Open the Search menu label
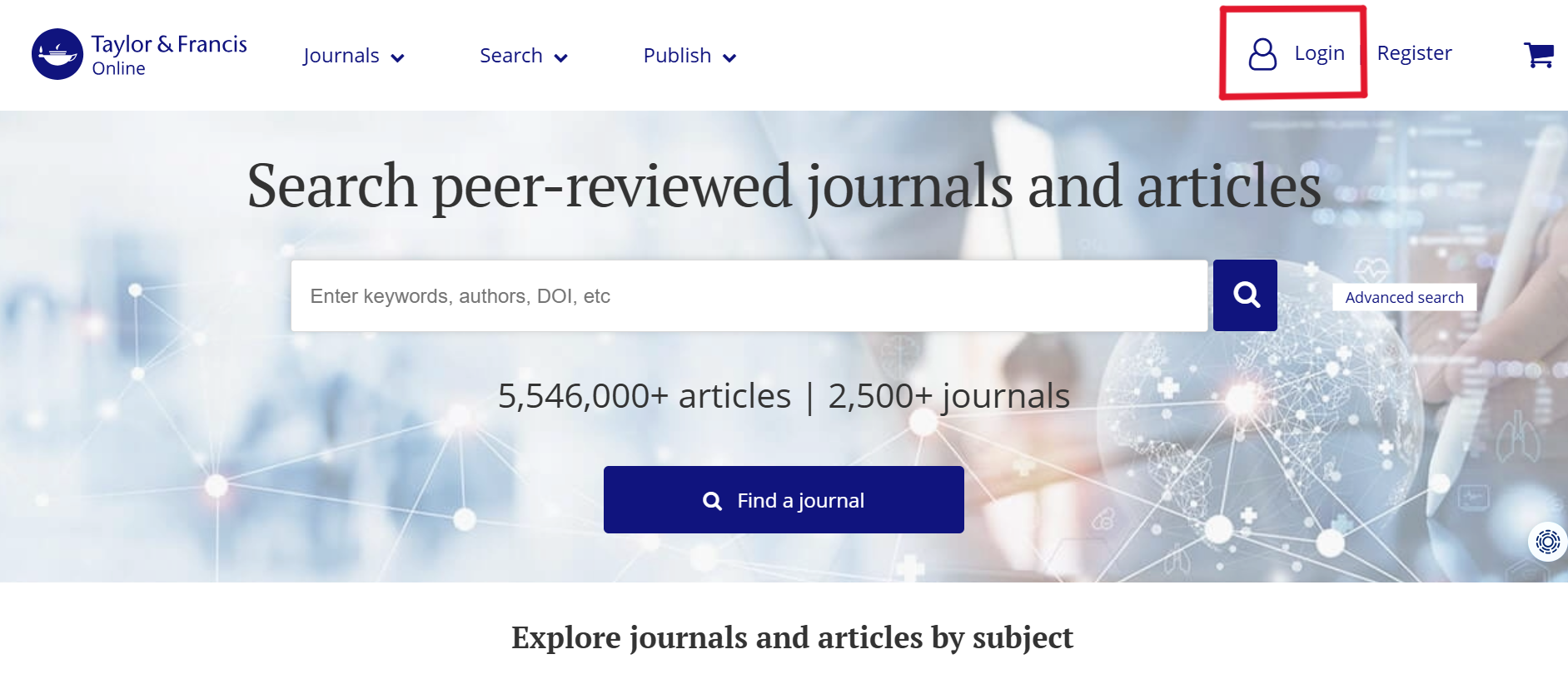The image size is (1568, 679). pyautogui.click(x=510, y=56)
